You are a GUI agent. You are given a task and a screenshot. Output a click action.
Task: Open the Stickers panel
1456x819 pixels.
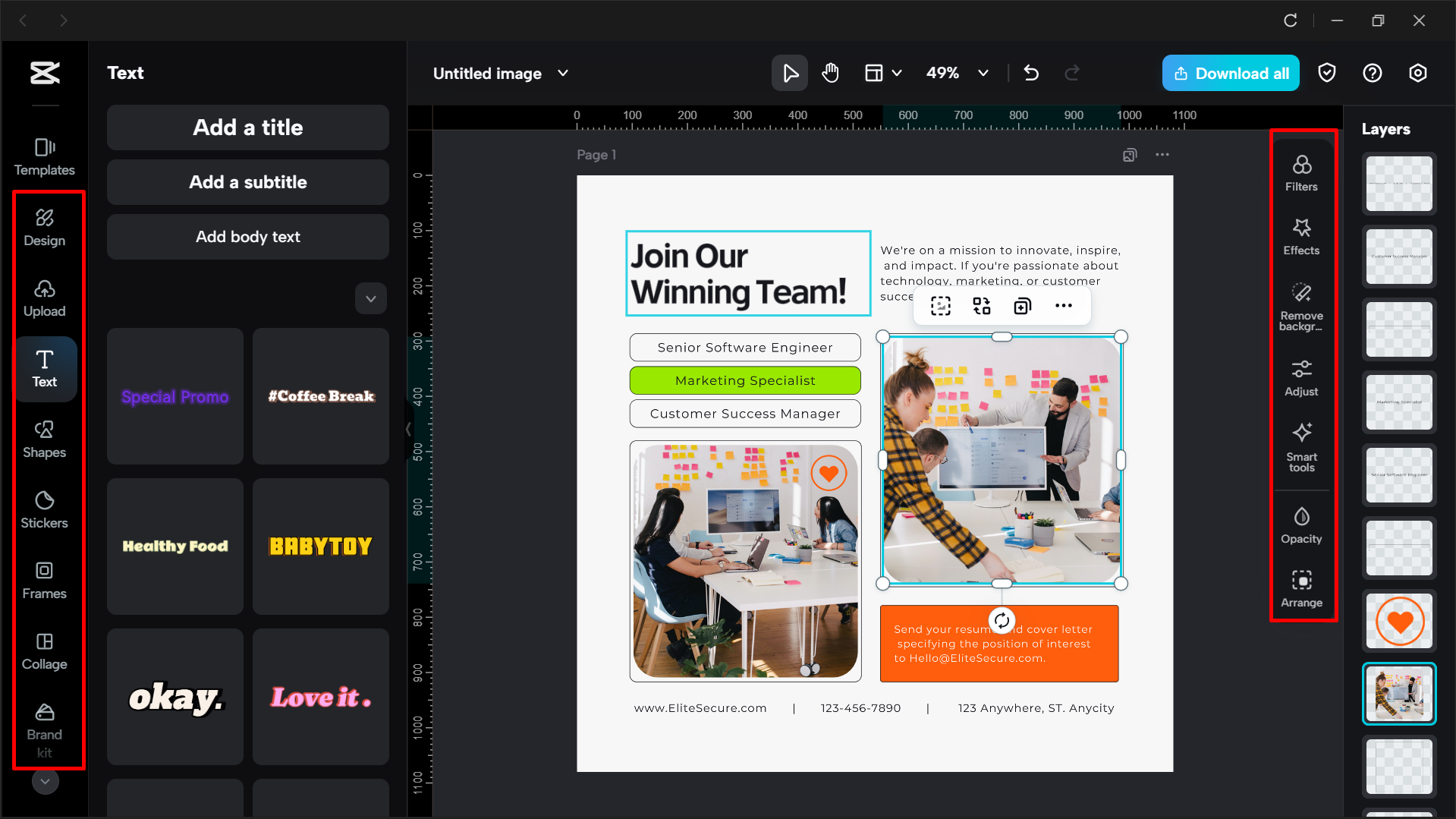coord(45,509)
